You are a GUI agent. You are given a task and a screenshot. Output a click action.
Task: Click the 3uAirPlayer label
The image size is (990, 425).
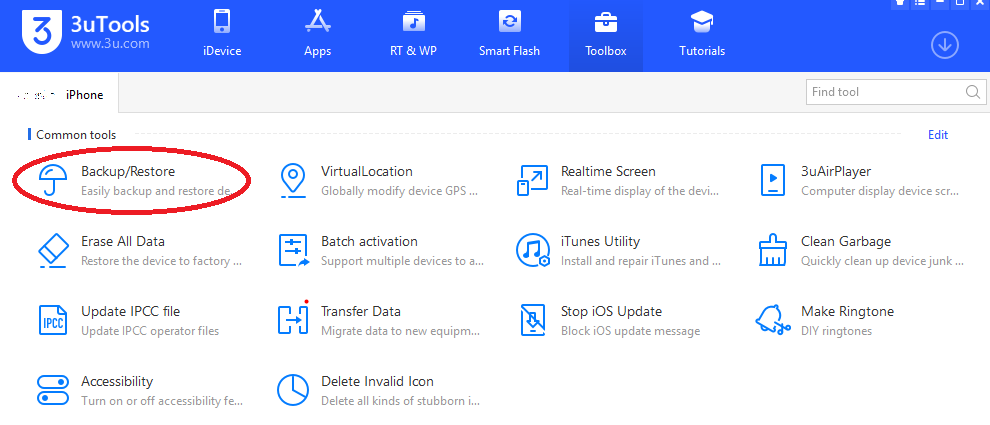tap(836, 171)
